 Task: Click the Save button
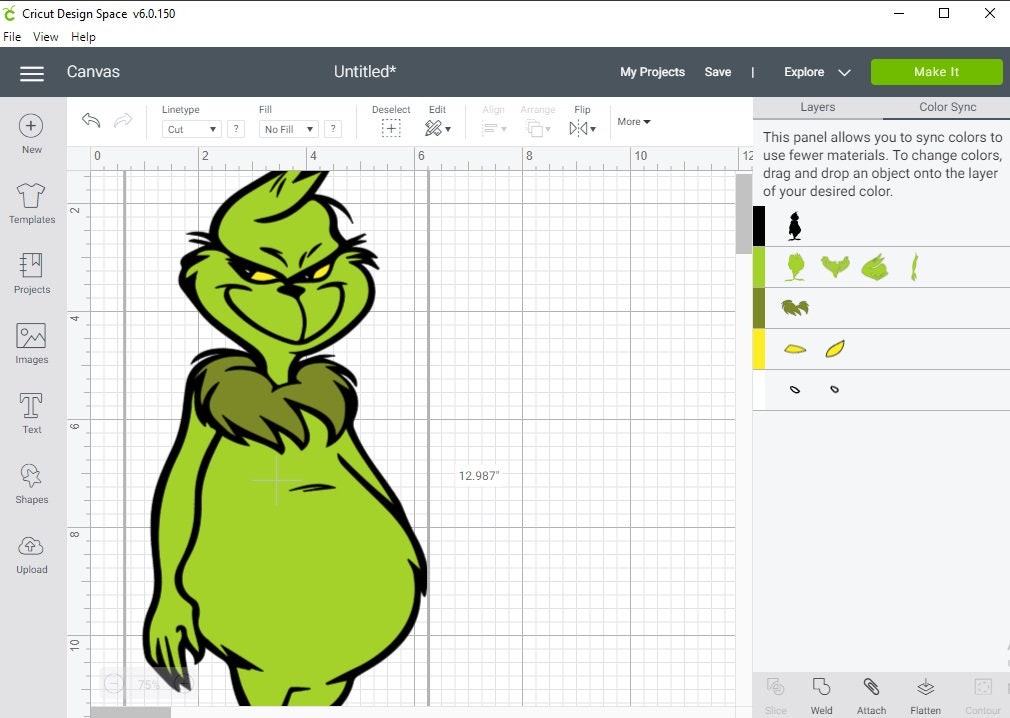click(x=718, y=72)
